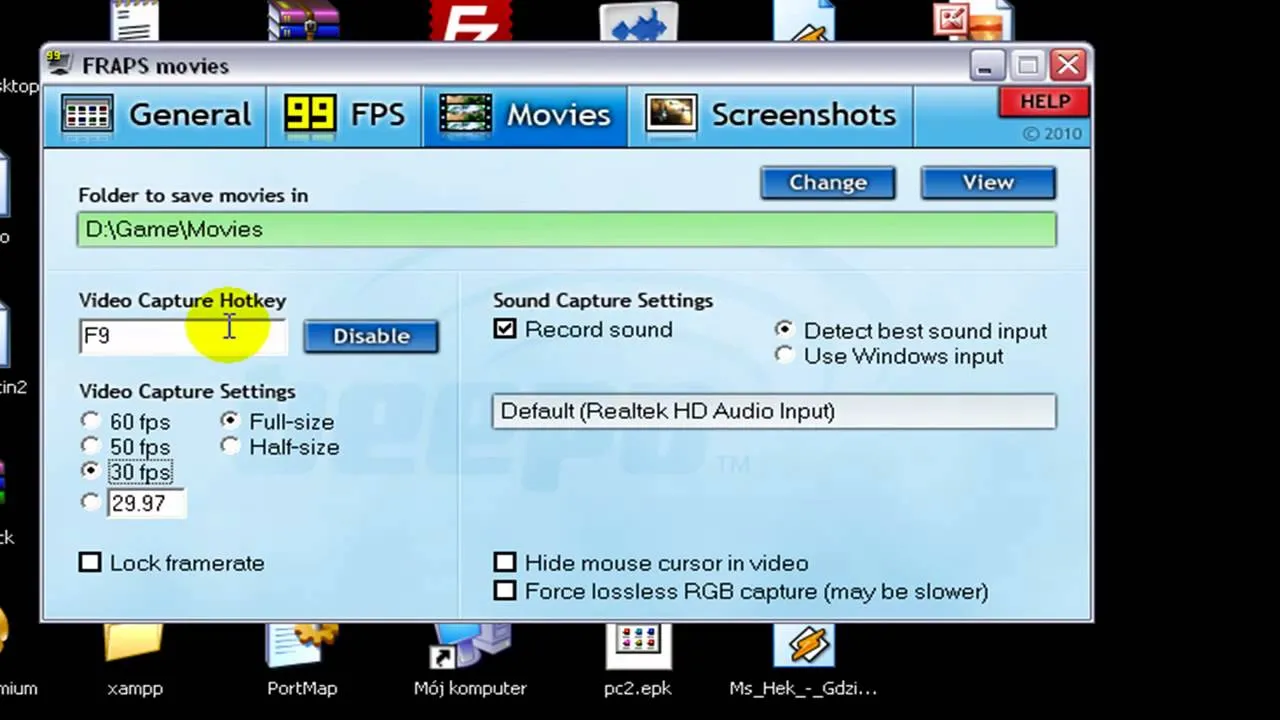Click the Disable hotkey button
Screen dimensions: 1280x720
pyautogui.click(x=371, y=336)
